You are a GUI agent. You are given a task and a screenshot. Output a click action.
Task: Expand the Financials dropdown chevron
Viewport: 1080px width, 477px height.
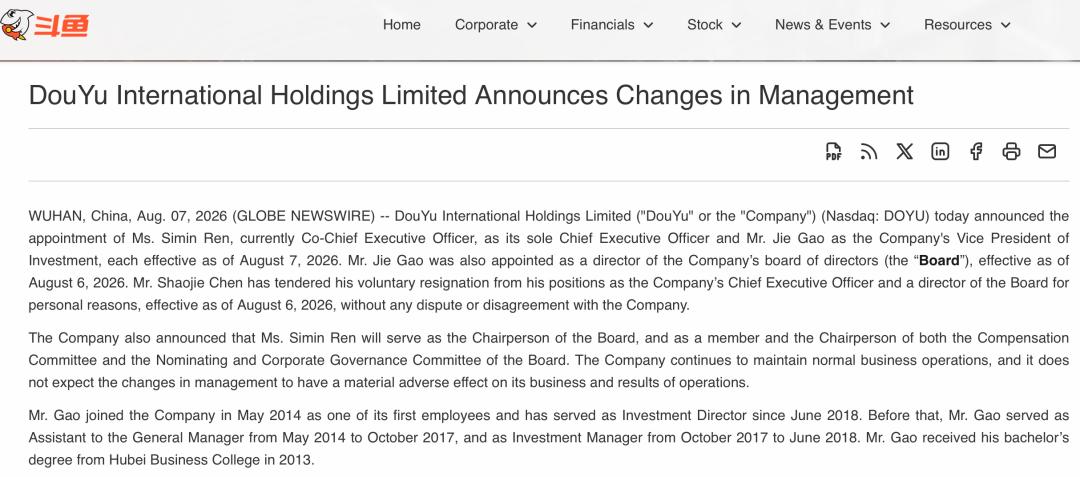tap(648, 25)
